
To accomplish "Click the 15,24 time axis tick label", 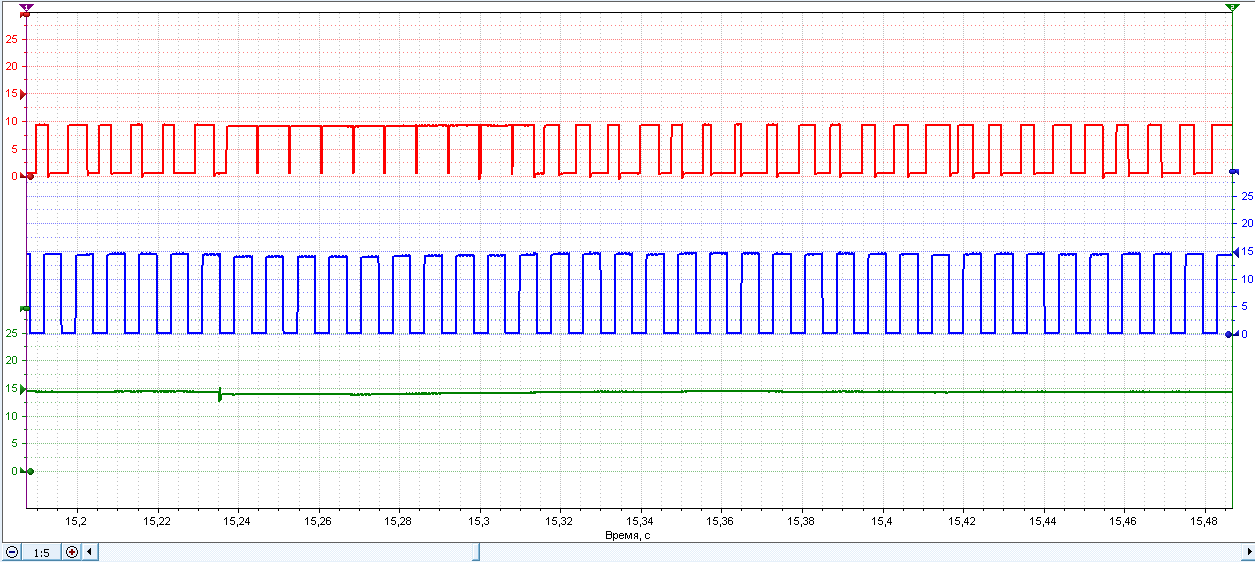I will (237, 522).
